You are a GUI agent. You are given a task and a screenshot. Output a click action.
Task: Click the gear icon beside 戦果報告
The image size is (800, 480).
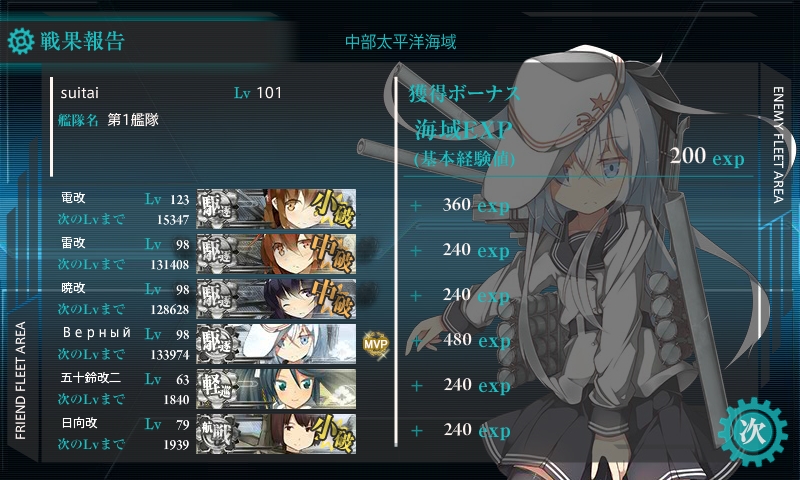(21, 41)
